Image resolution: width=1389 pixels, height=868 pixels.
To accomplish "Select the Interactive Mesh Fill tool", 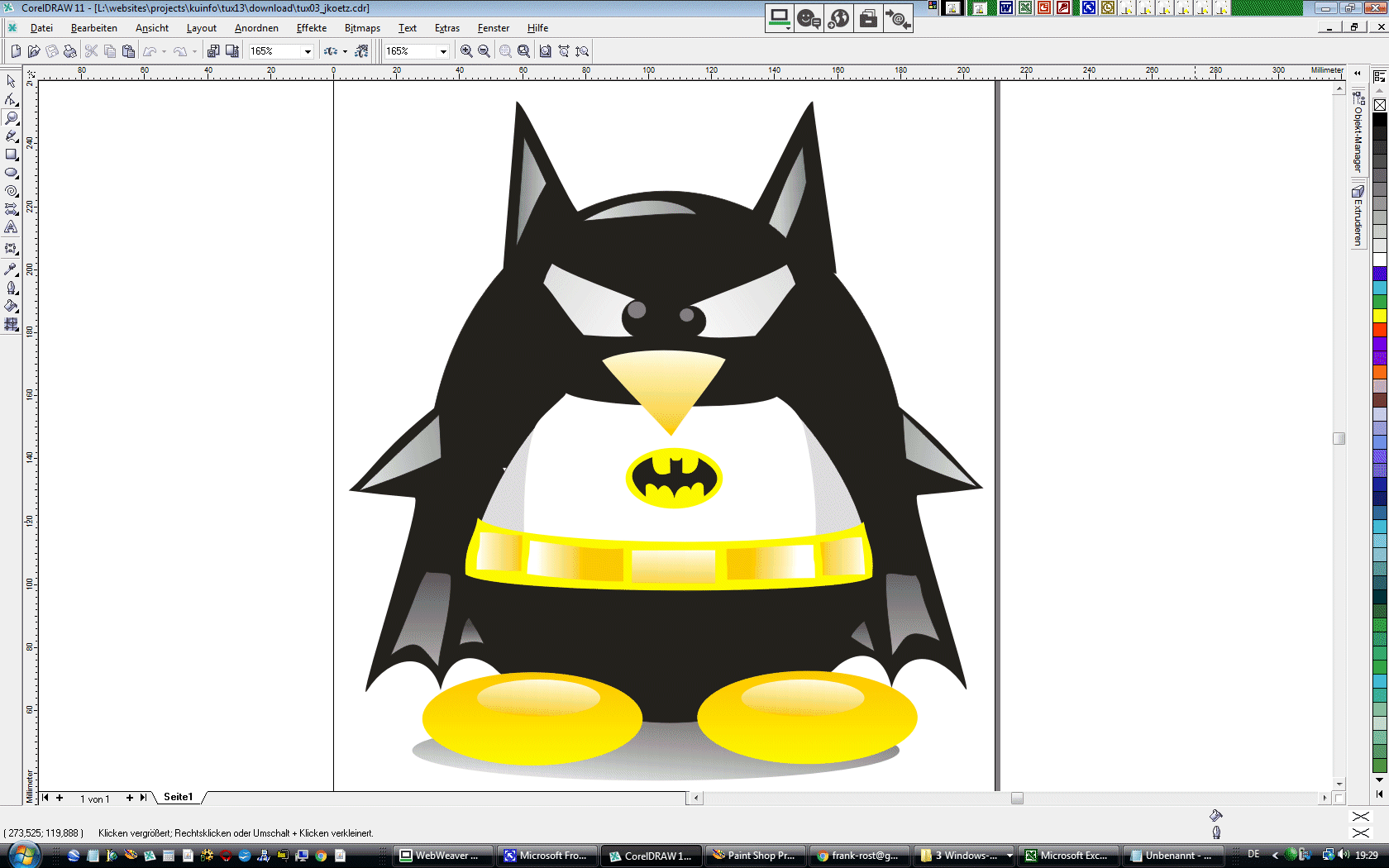I will coord(11,324).
